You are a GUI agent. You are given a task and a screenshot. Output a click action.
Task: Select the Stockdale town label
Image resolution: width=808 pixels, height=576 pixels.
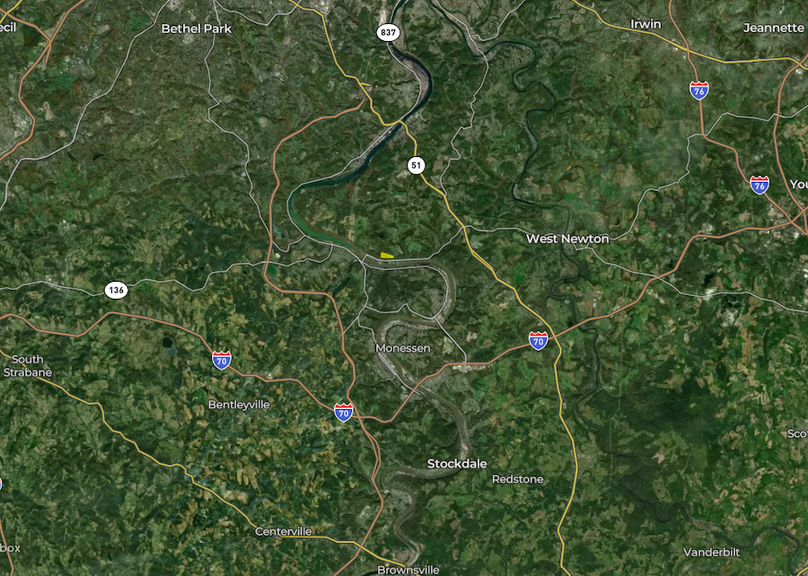[457, 464]
